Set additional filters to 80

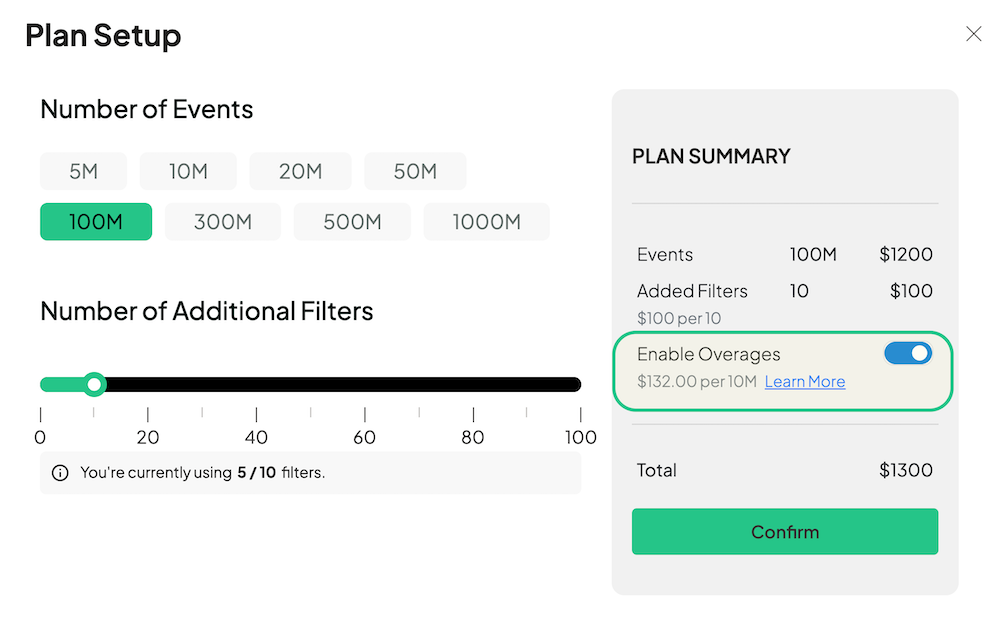click(x=473, y=385)
